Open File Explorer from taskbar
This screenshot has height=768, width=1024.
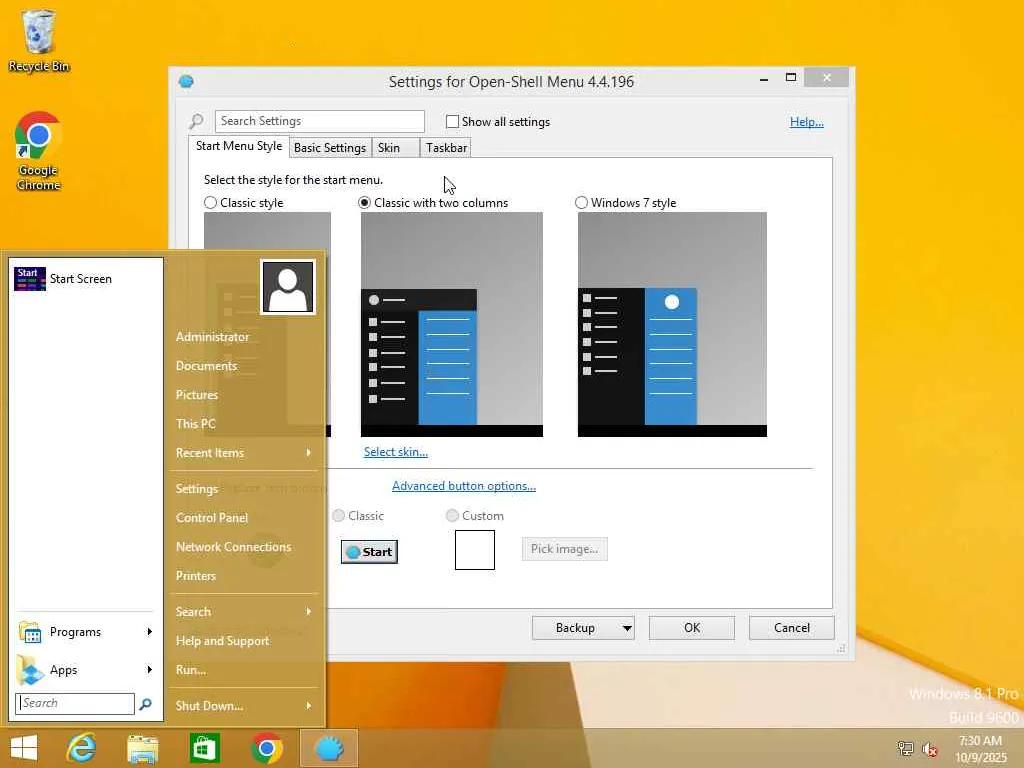coord(142,748)
